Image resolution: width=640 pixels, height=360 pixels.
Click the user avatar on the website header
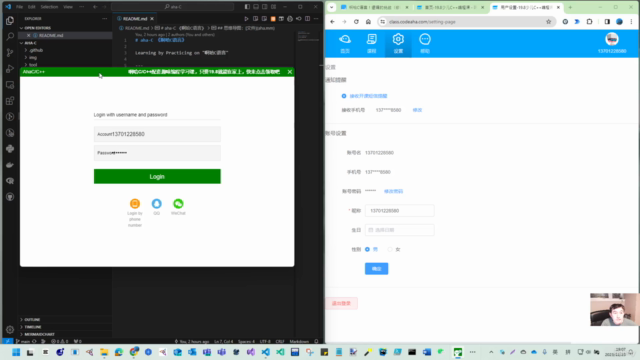pyautogui.click(x=612, y=39)
